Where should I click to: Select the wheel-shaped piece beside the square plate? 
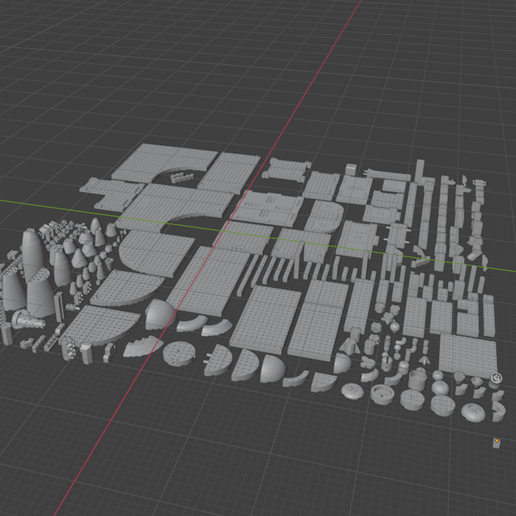point(496,379)
